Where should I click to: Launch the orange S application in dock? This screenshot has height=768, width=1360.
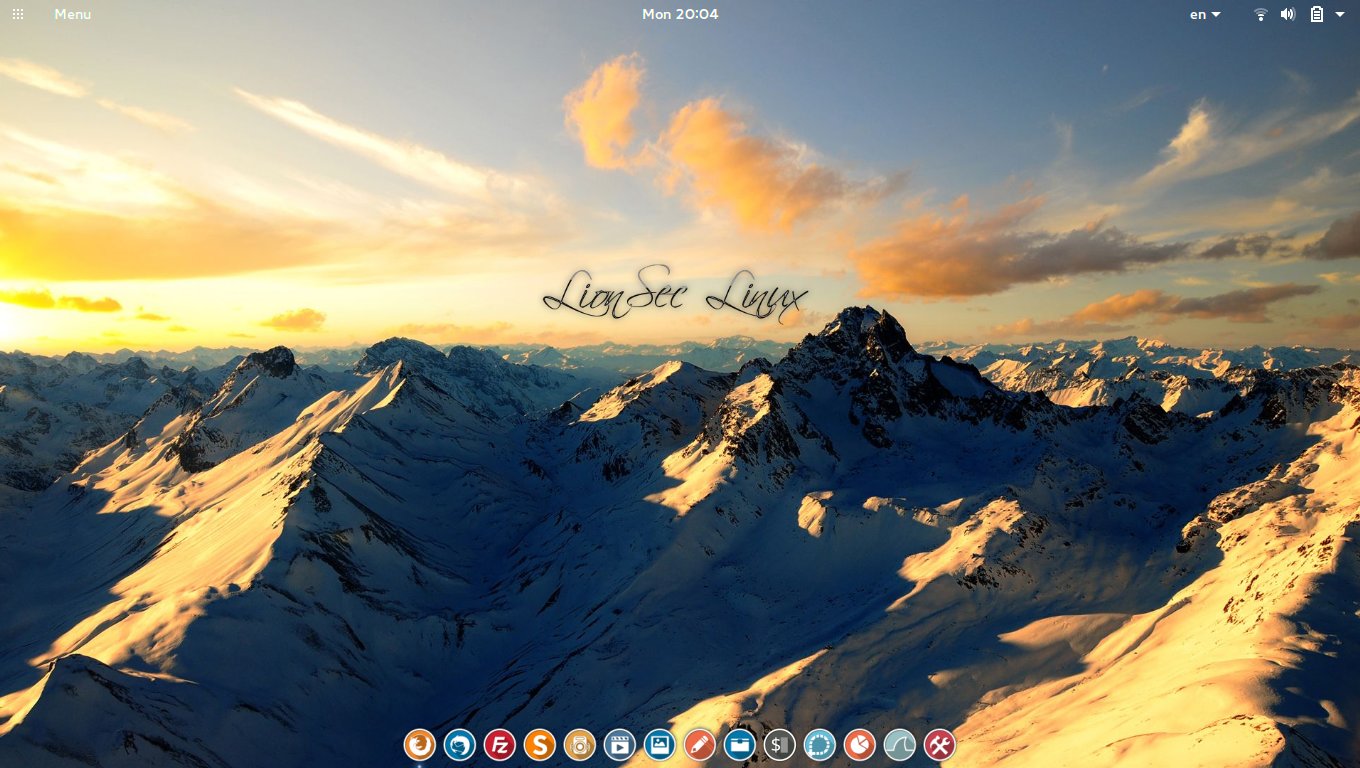coord(540,744)
